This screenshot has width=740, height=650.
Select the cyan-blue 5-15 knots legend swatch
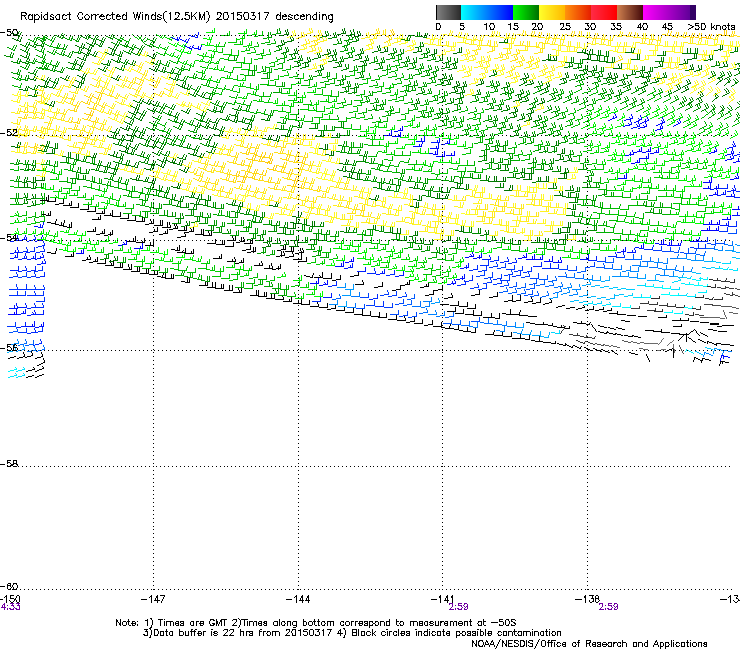(487, 12)
